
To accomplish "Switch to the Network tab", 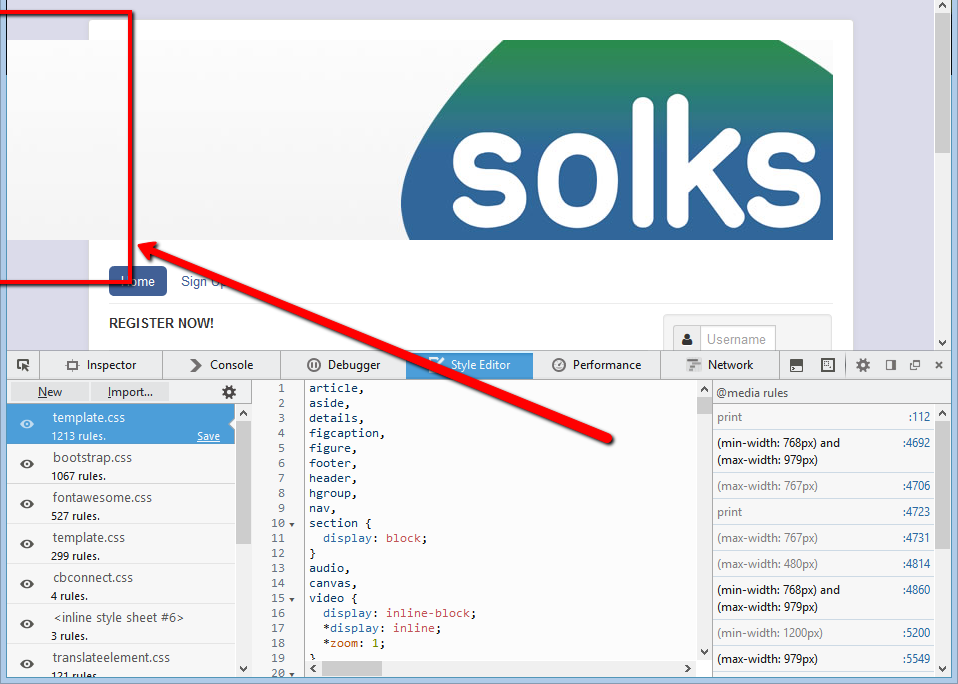I will pyautogui.click(x=720, y=365).
